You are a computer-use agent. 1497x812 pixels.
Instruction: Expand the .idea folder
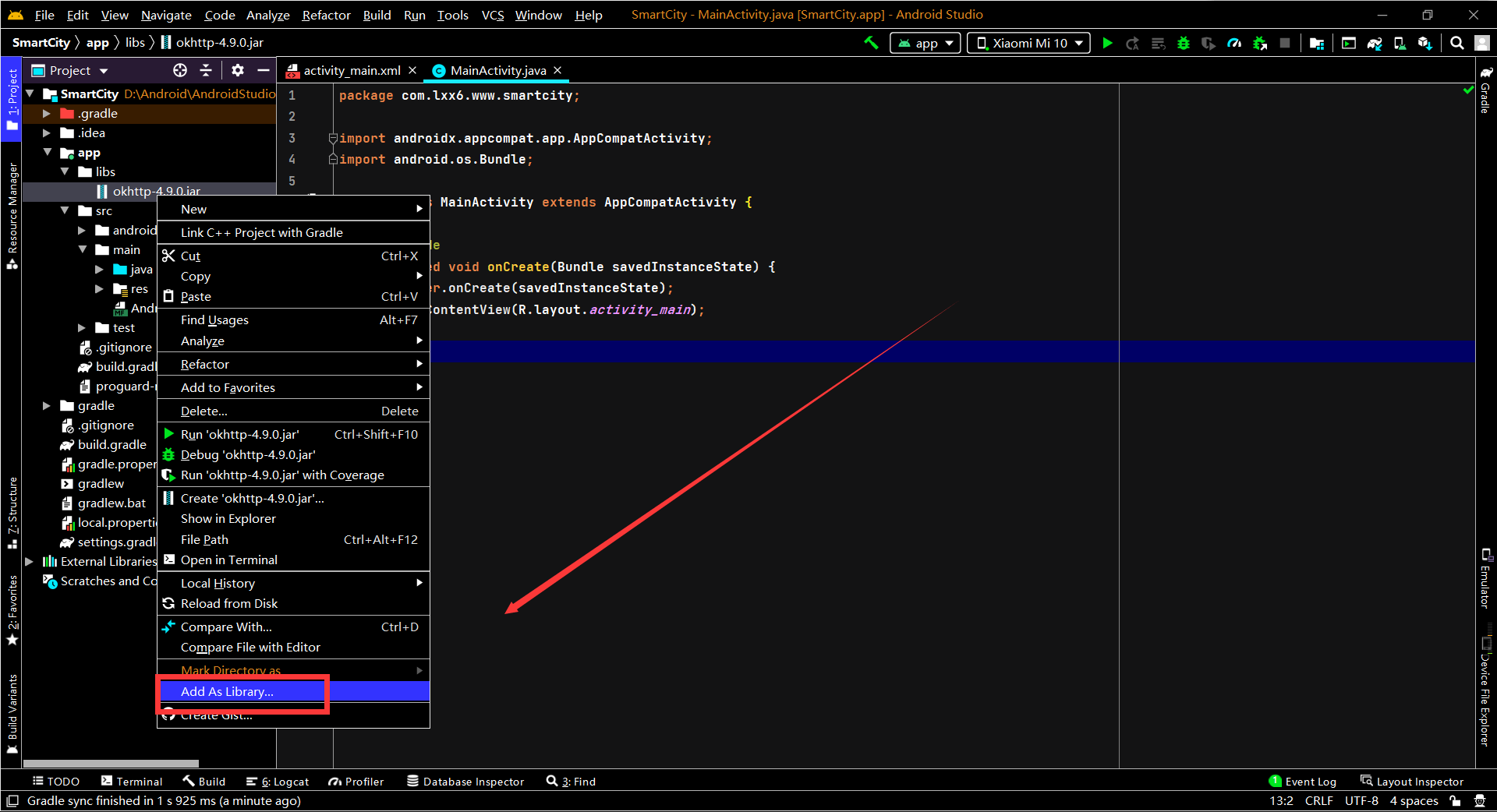pos(47,133)
